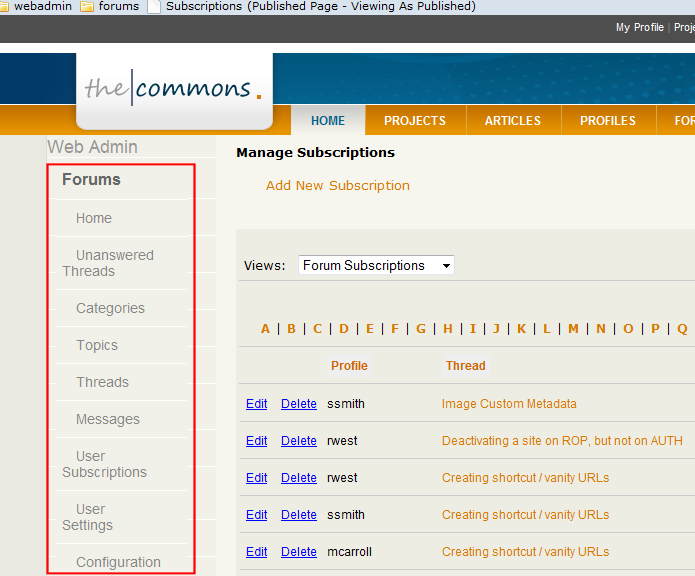
Task: Click the forums folder icon in breadcrumb
Action: click(86, 7)
